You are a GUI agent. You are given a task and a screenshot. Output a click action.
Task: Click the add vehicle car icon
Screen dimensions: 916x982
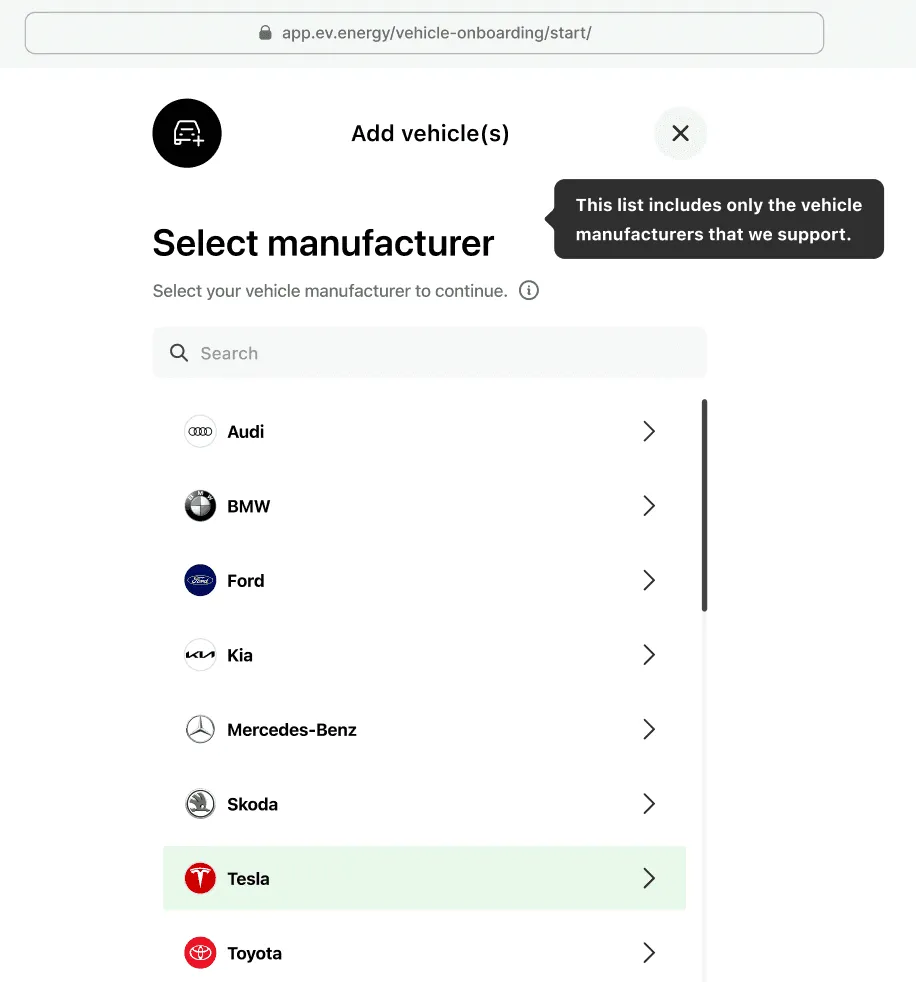pos(187,133)
